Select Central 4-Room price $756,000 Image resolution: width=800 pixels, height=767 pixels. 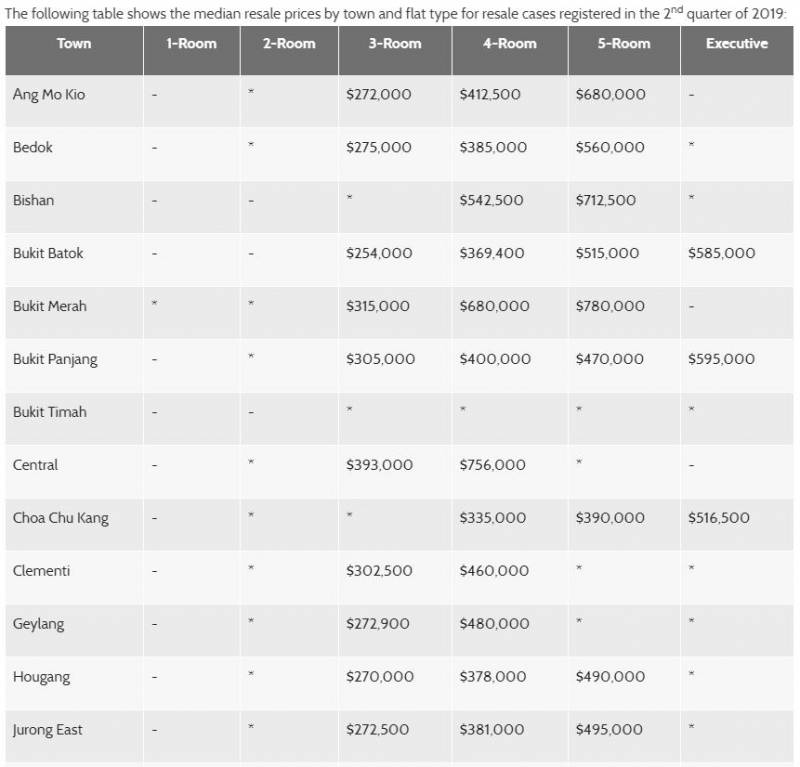(x=492, y=465)
